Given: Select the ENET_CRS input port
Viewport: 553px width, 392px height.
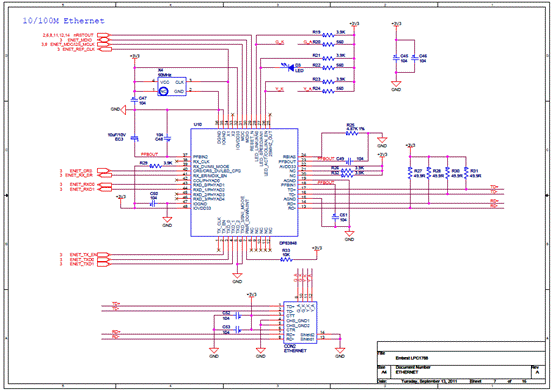Looking at the screenshot, I should 103,171.
